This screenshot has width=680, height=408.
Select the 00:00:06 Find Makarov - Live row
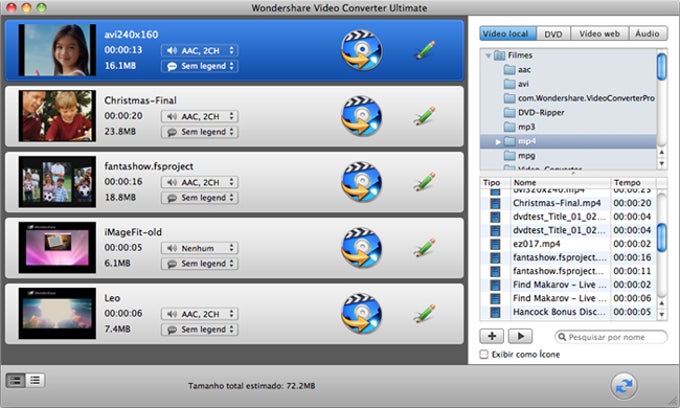tap(568, 298)
